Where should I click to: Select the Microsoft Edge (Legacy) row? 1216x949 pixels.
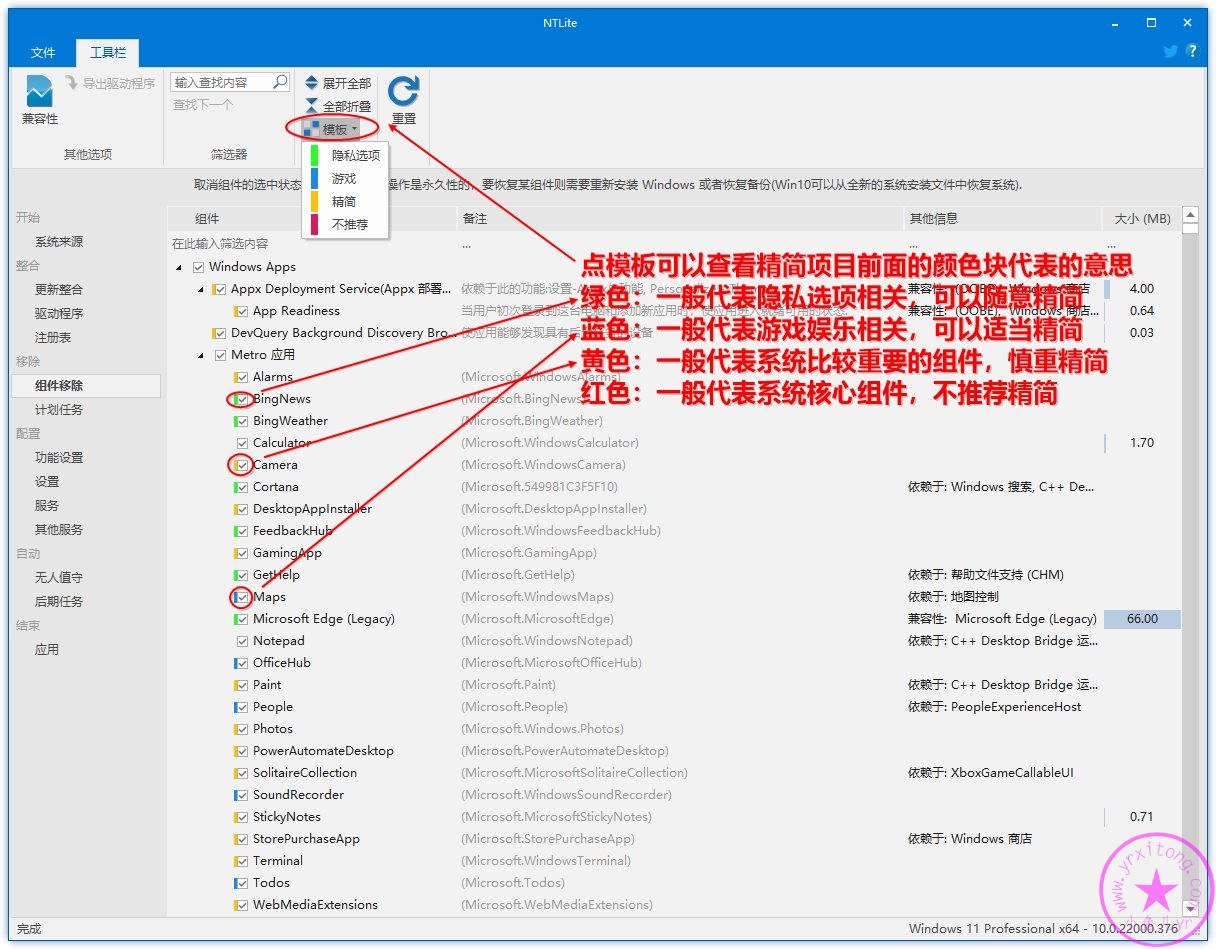click(x=675, y=619)
